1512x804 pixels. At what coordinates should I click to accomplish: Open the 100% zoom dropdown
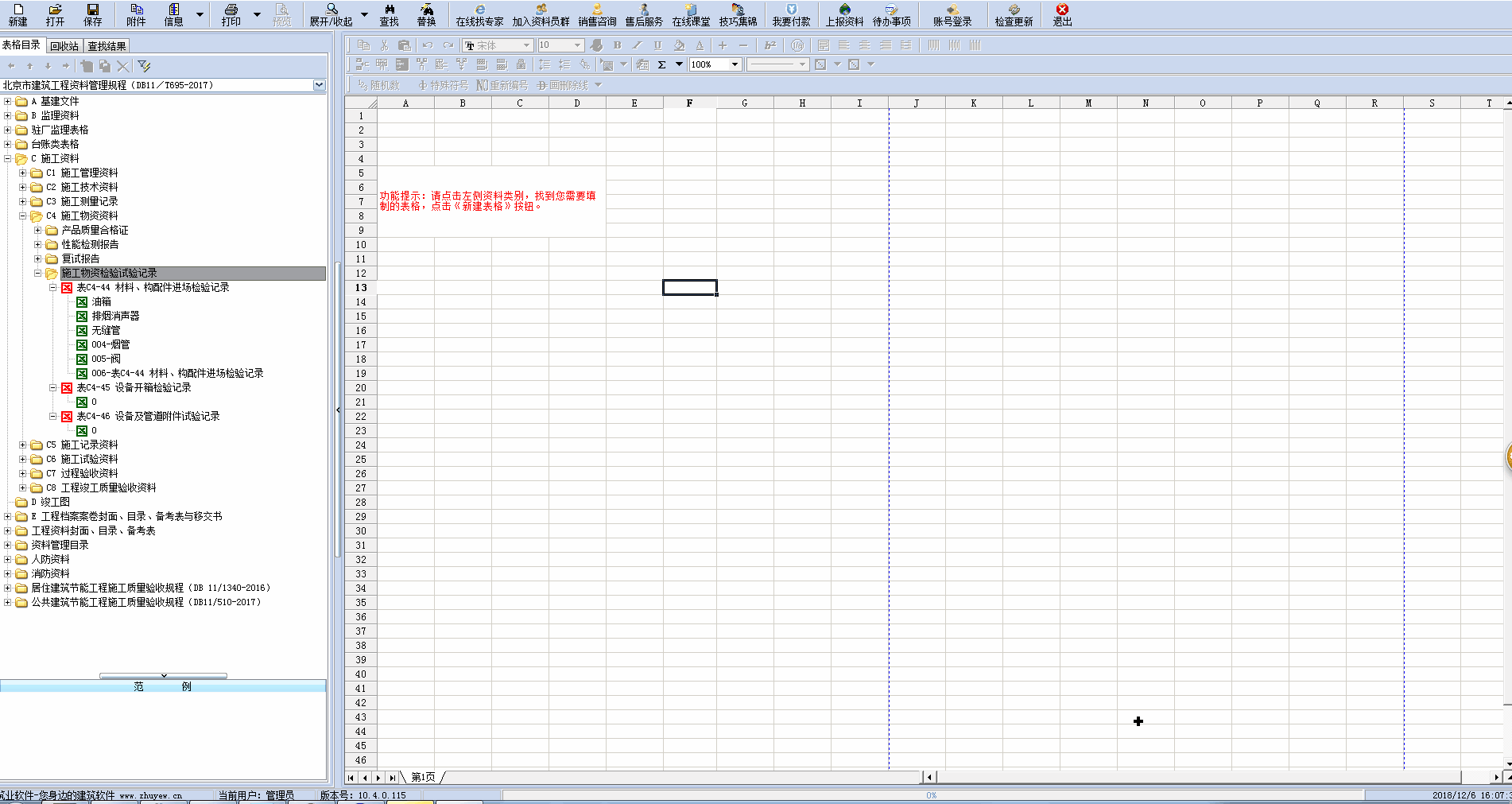pos(735,64)
